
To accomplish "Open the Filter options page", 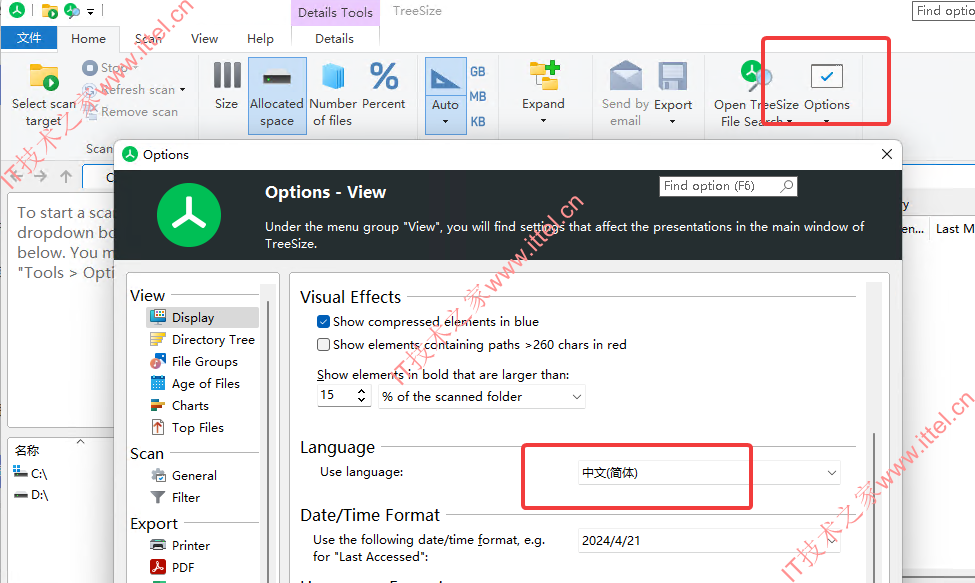I will (175, 498).
